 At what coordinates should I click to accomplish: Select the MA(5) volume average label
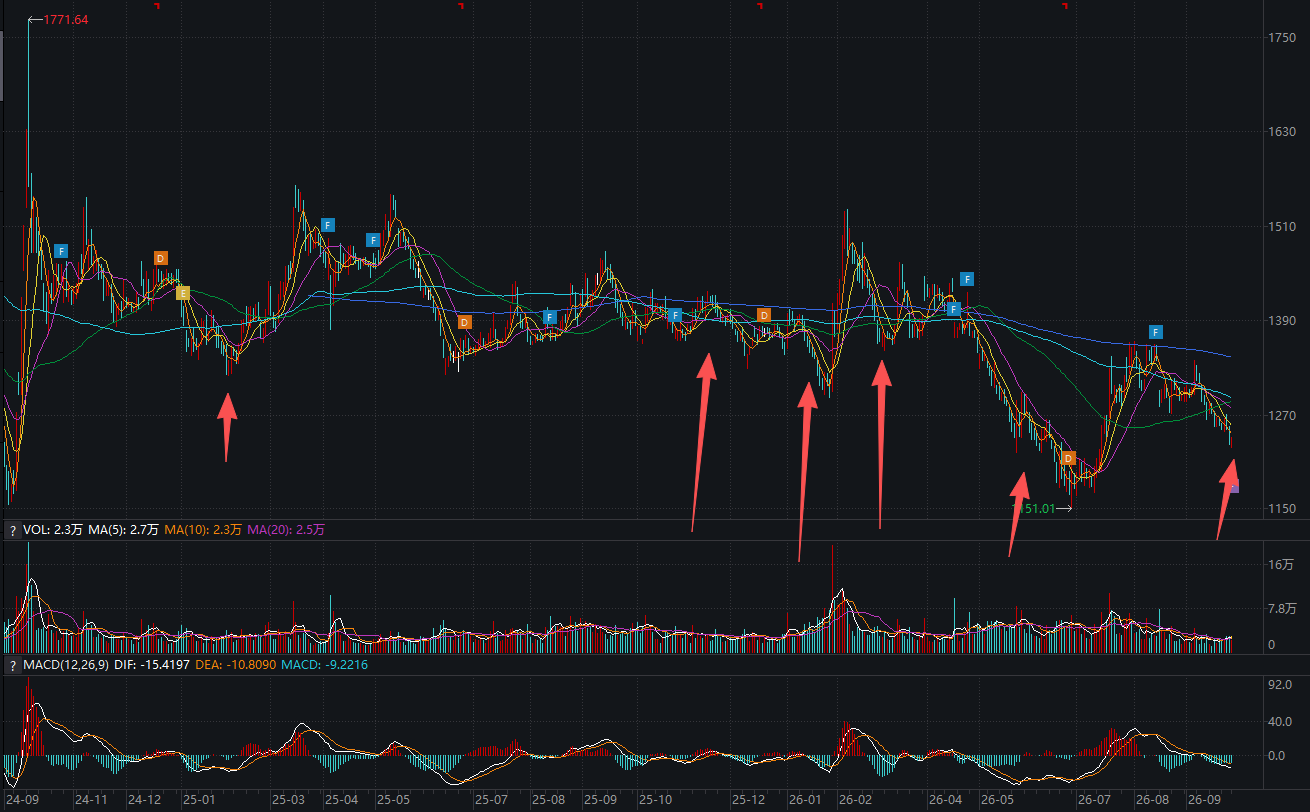[x=124, y=530]
